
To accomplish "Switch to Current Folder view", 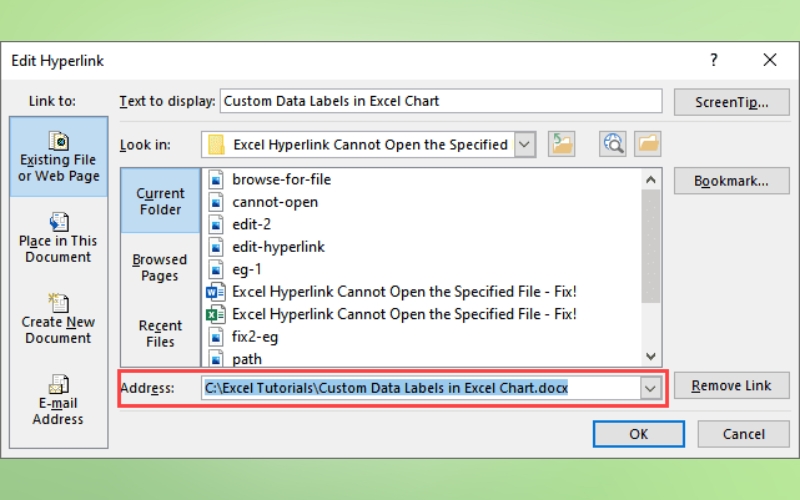I will click(160, 201).
